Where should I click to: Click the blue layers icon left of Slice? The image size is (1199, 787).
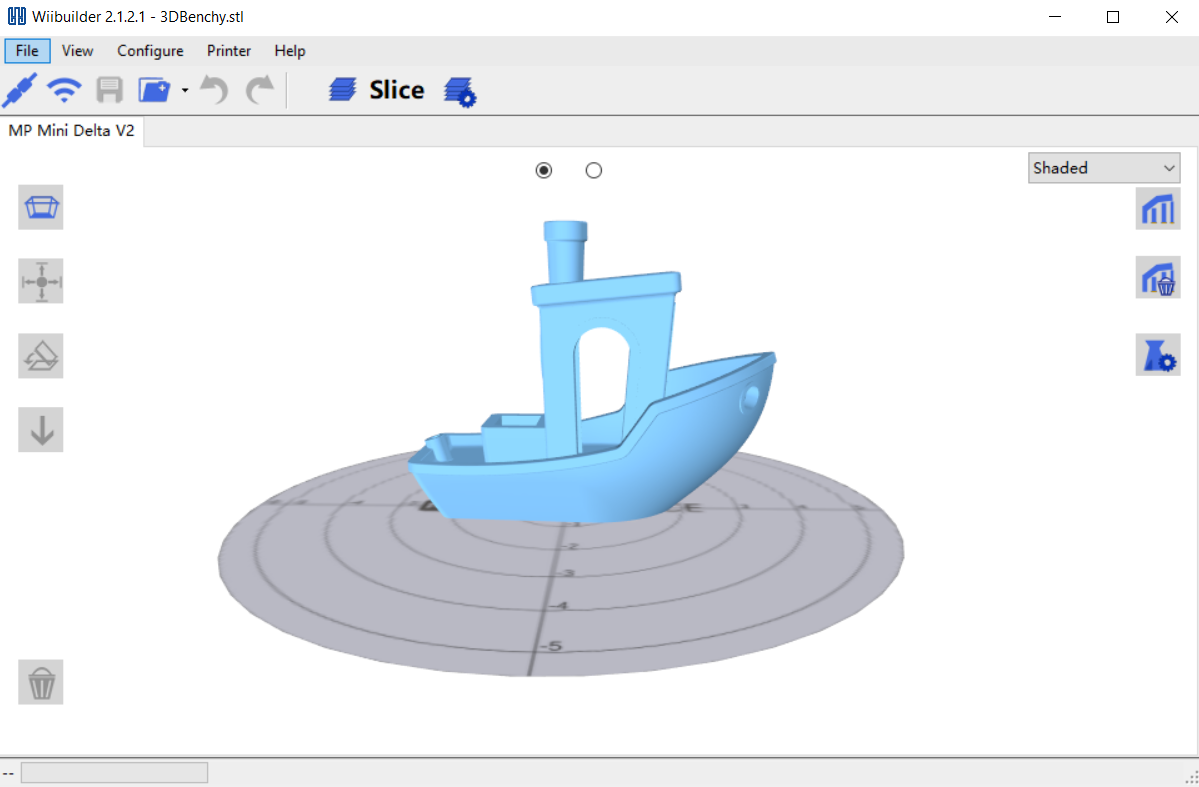(x=343, y=89)
